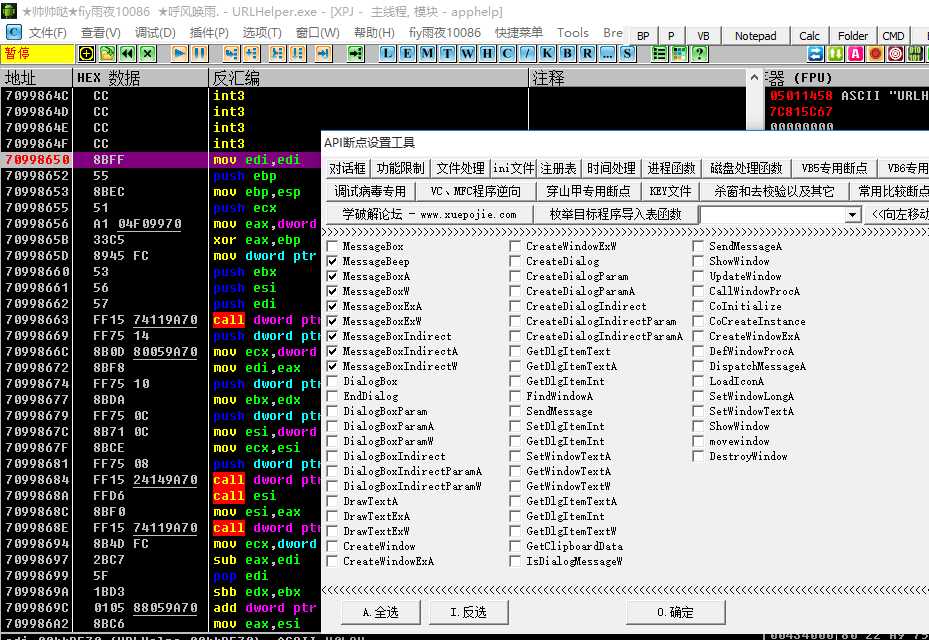This screenshot has width=929, height=640.
Task: Click the Calc shortcut button
Action: 809,36
